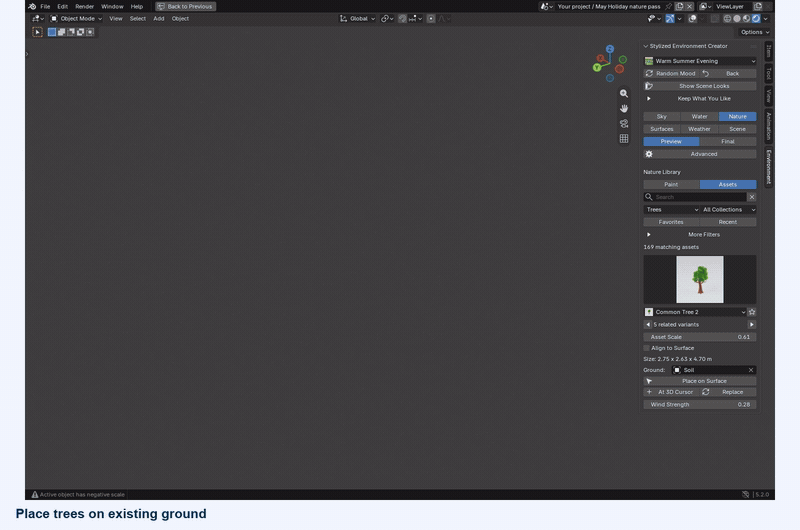Switch to the Nature tab
This screenshot has width=800, height=530.
pos(737,117)
